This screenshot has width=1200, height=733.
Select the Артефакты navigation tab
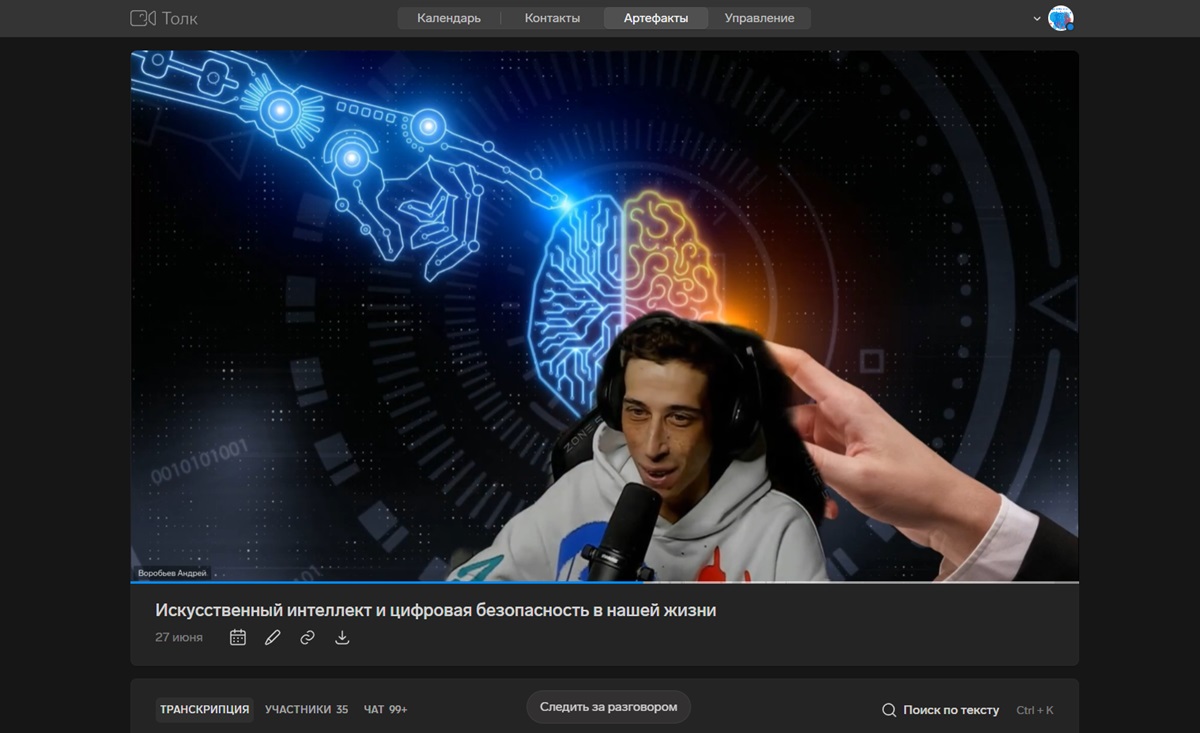[656, 18]
